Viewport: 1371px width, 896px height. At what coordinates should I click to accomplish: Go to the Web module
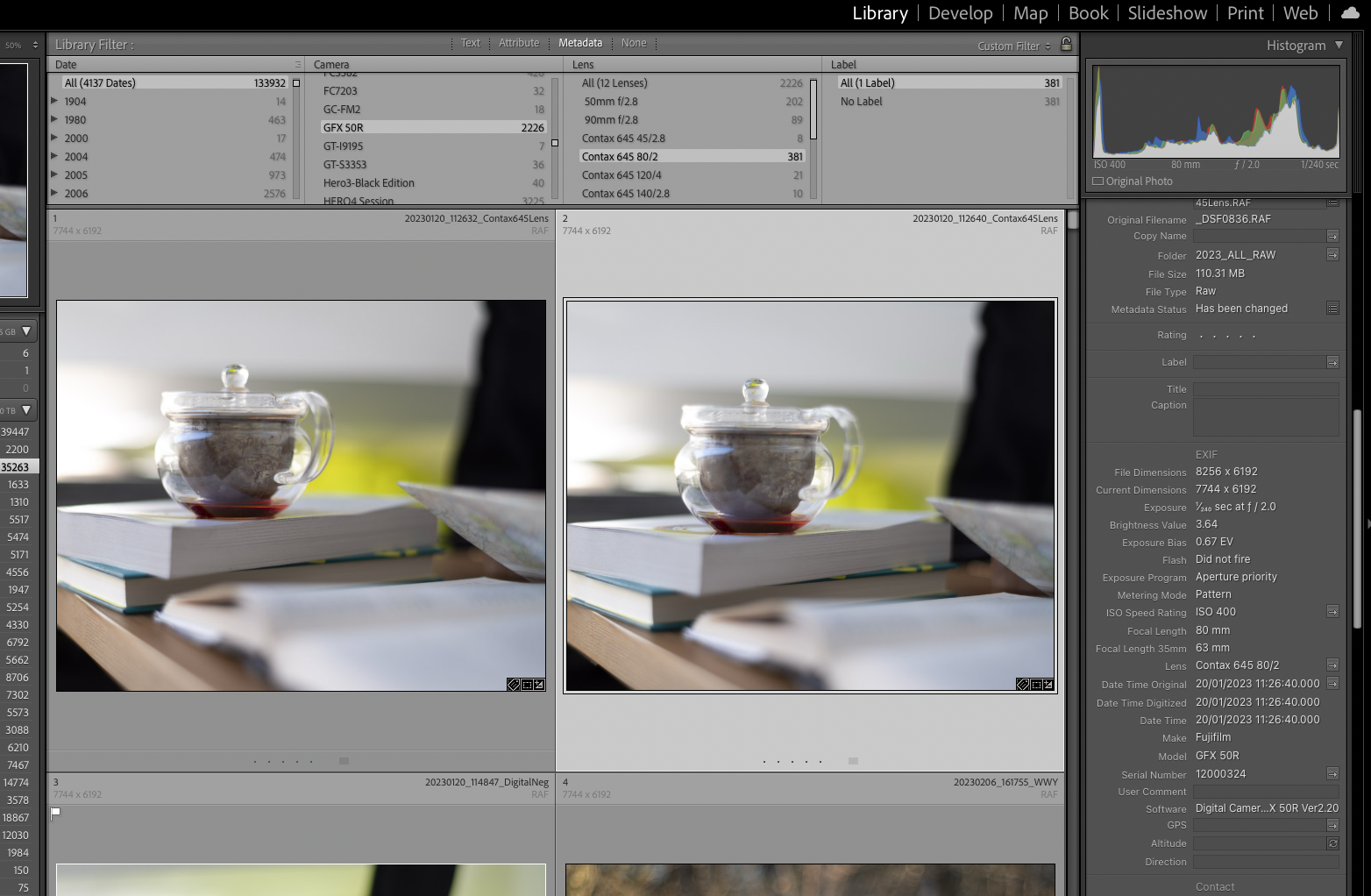[x=1301, y=13]
